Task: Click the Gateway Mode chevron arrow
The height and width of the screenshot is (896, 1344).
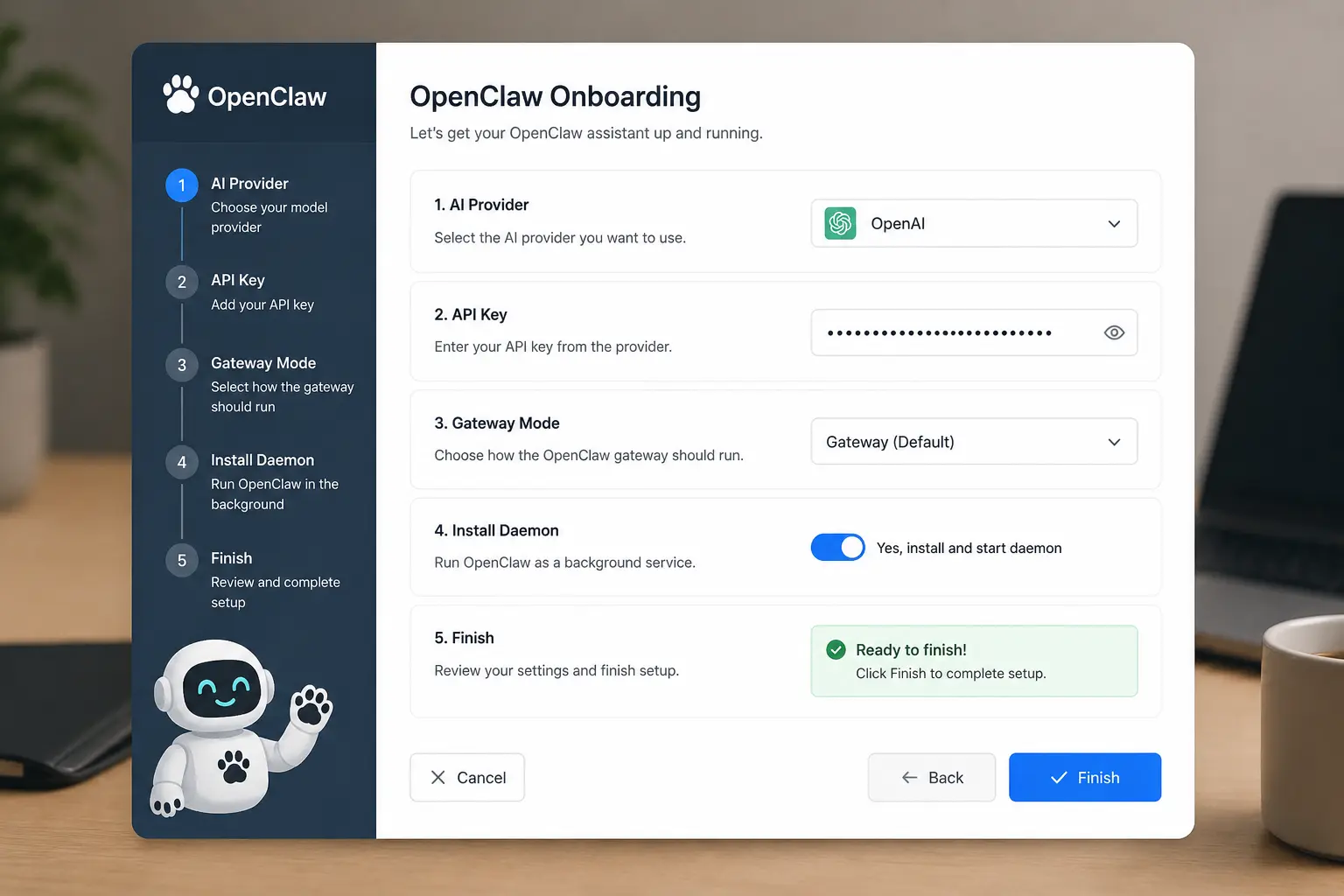Action: (x=1114, y=442)
